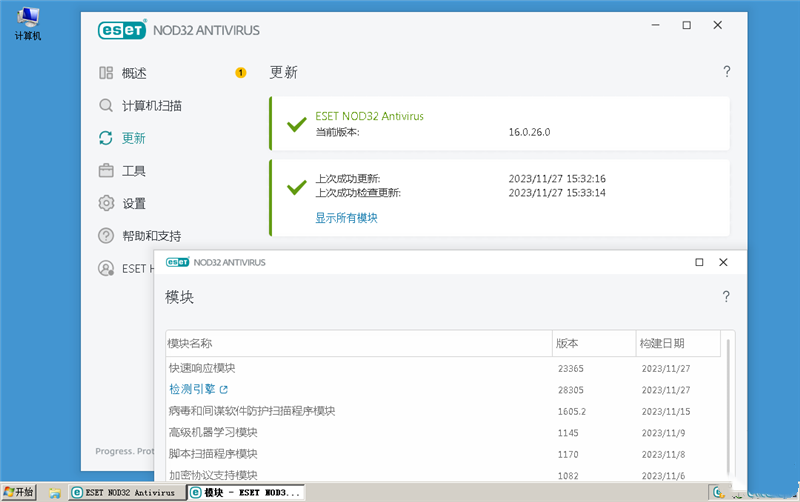Click the yellow notification badge next to 概述

tap(241, 73)
